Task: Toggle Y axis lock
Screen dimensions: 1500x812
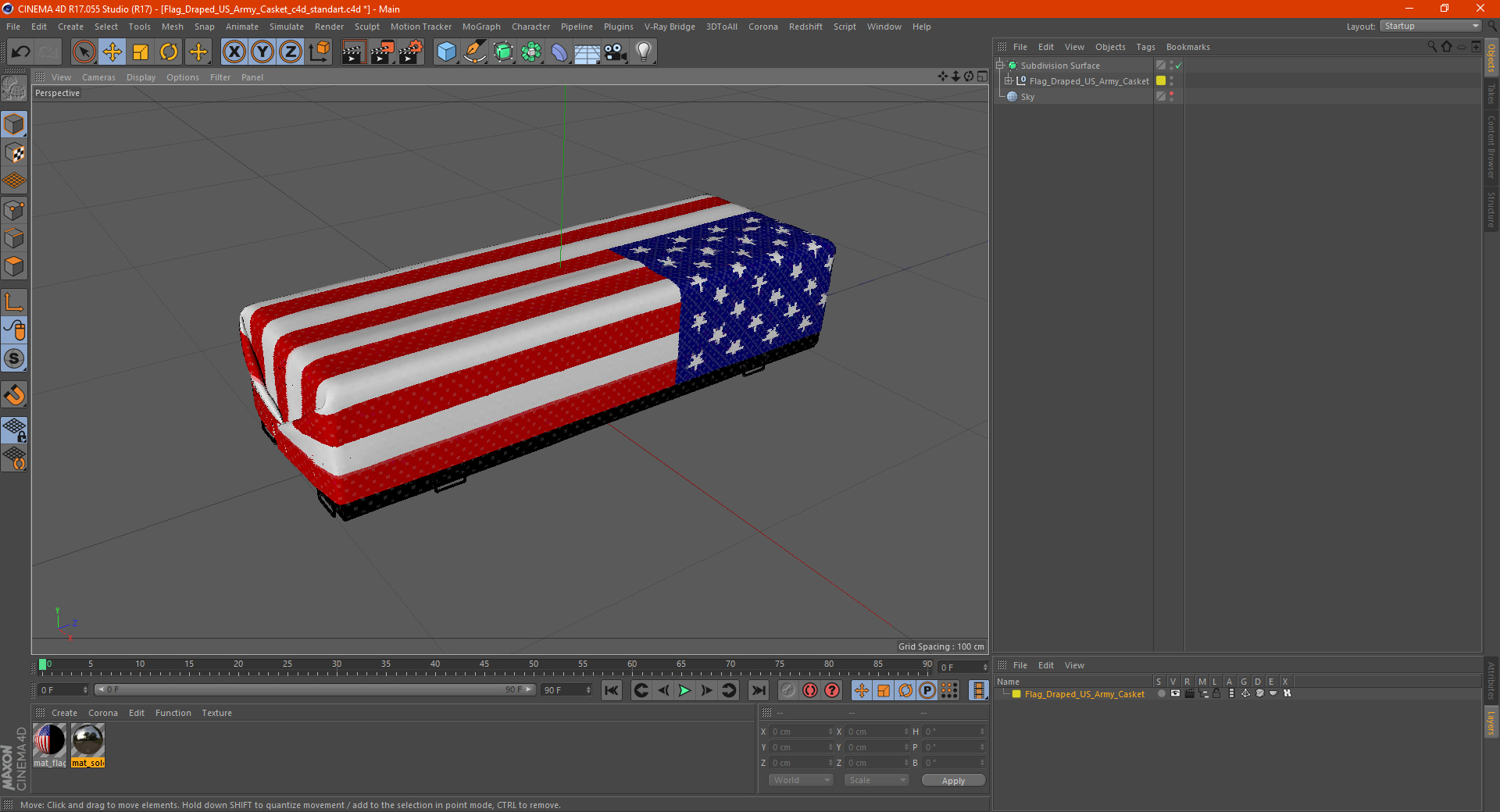Action: pos(262,52)
